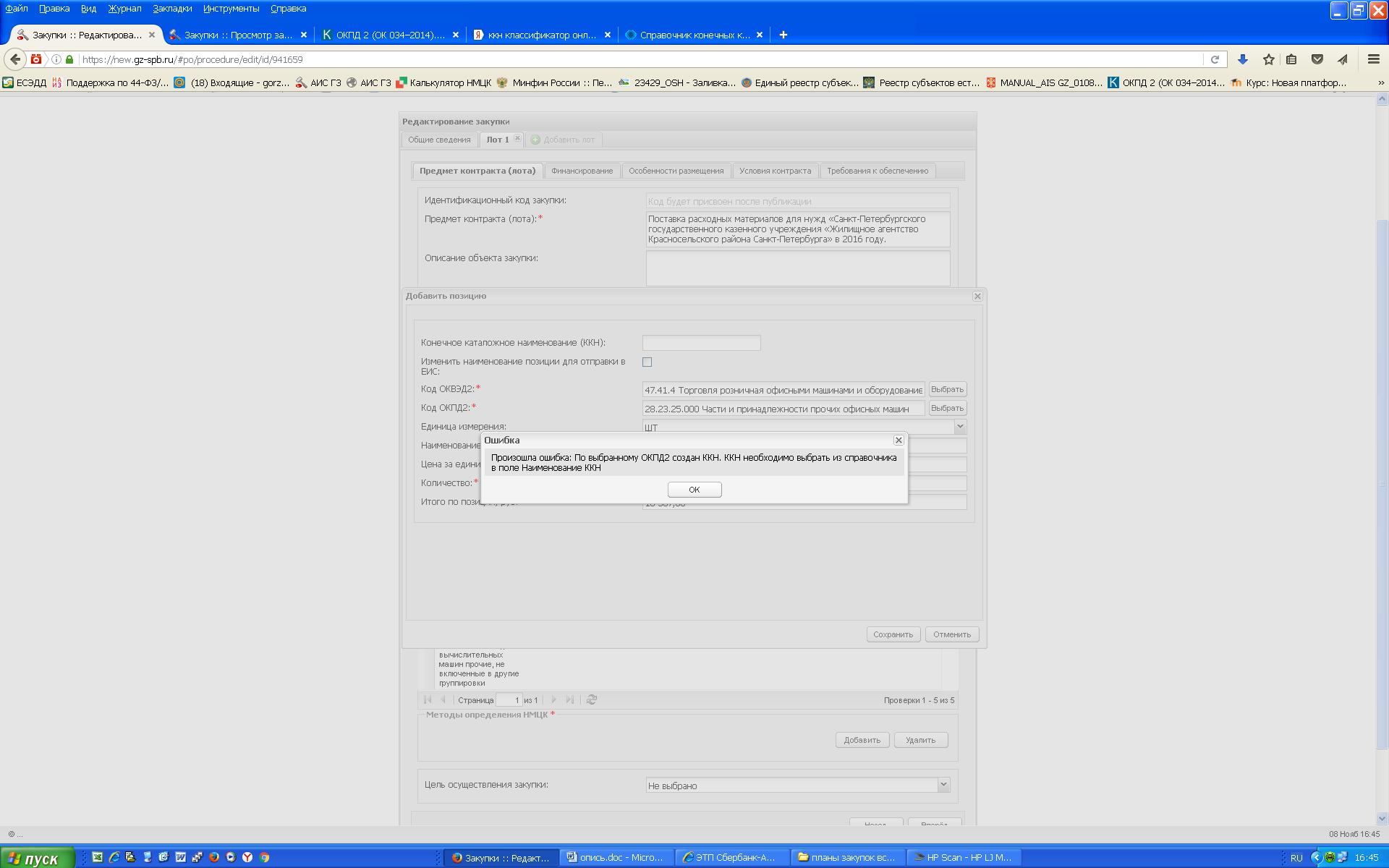The image size is (1389, 868).
Task: Open the Инструменты menu
Action: pyautogui.click(x=231, y=9)
